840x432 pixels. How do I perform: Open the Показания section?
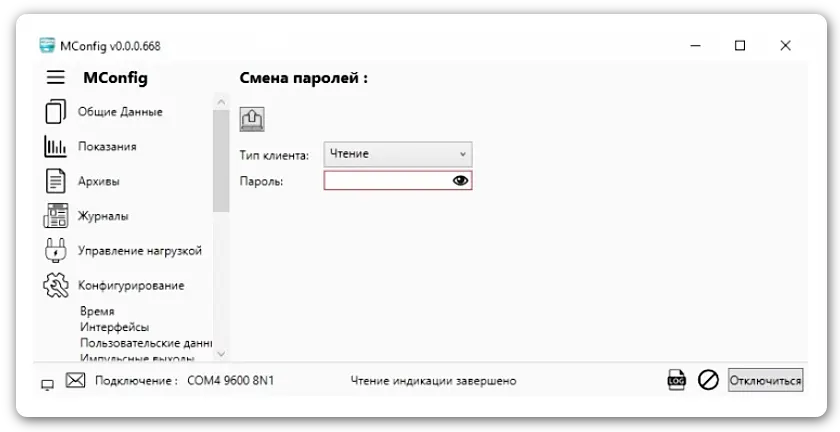[x=107, y=146]
